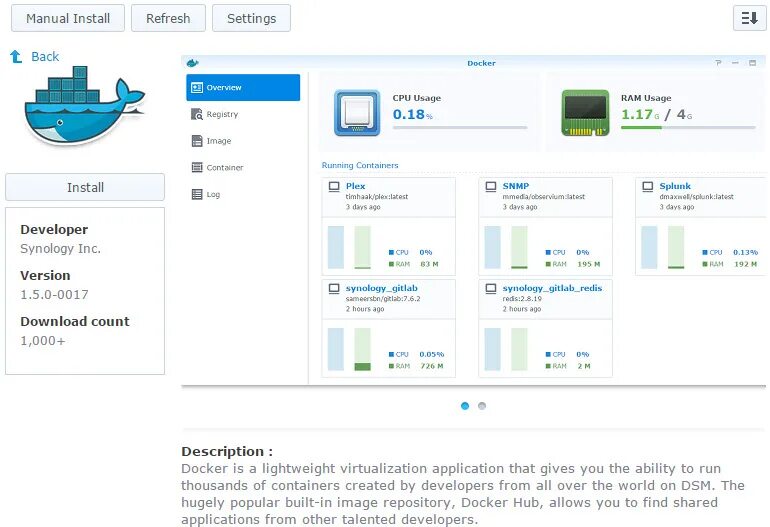Click the Splunk 0.13% CPU value
770x527 pixels.
pos(745,252)
